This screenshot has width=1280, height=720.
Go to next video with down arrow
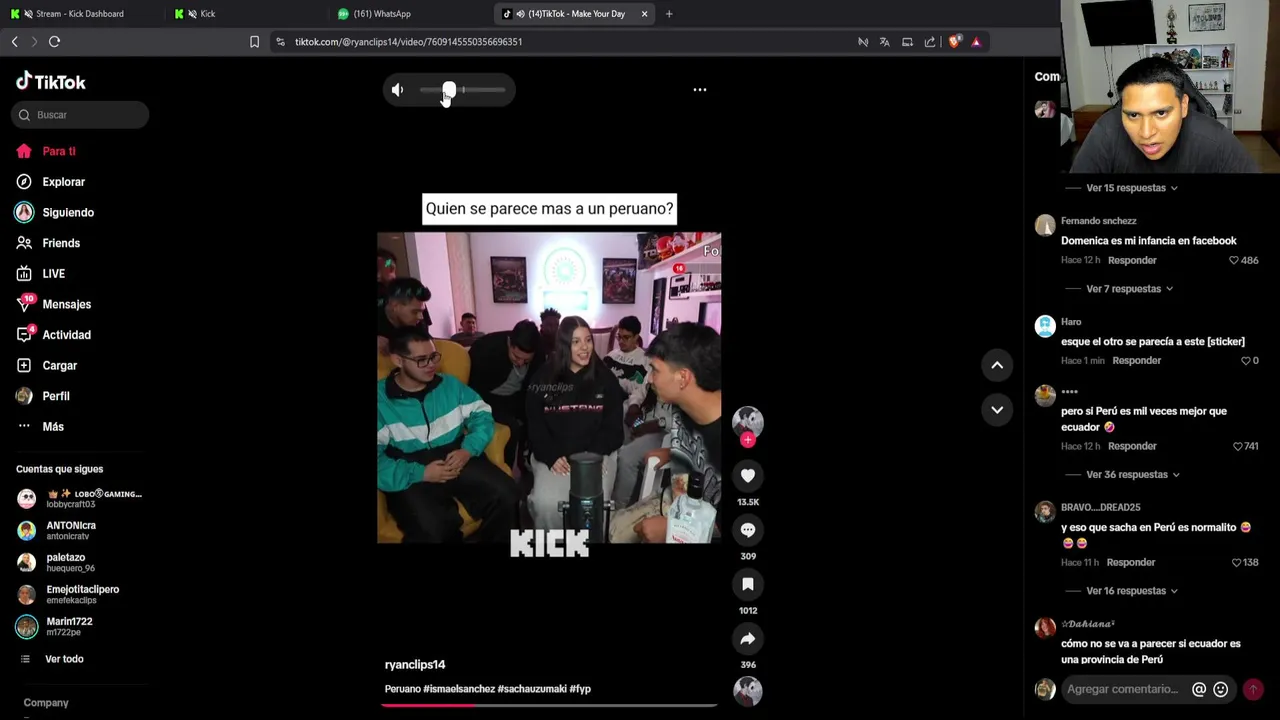tap(997, 410)
